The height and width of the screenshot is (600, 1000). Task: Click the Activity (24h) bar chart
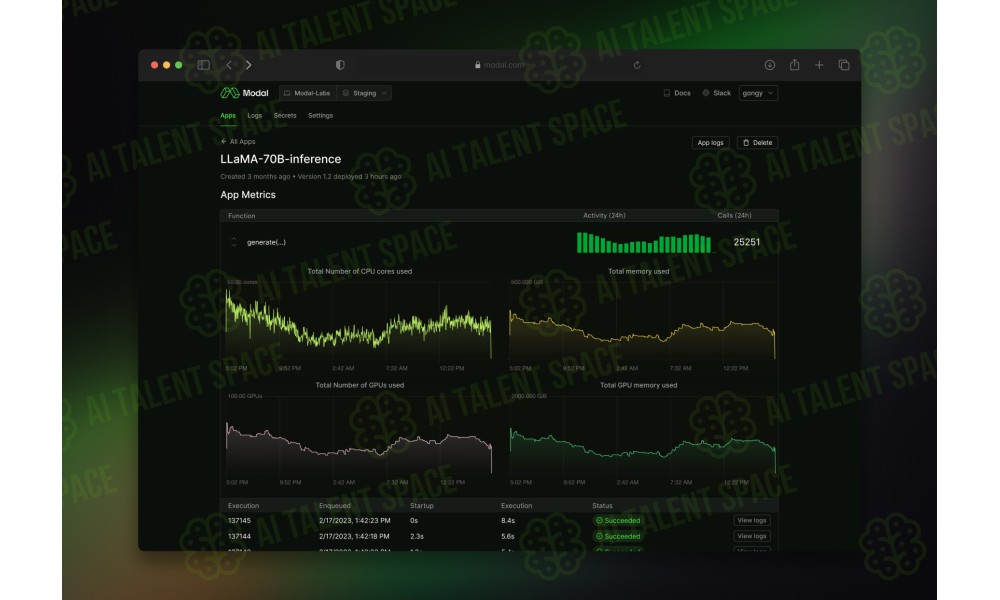pos(643,243)
